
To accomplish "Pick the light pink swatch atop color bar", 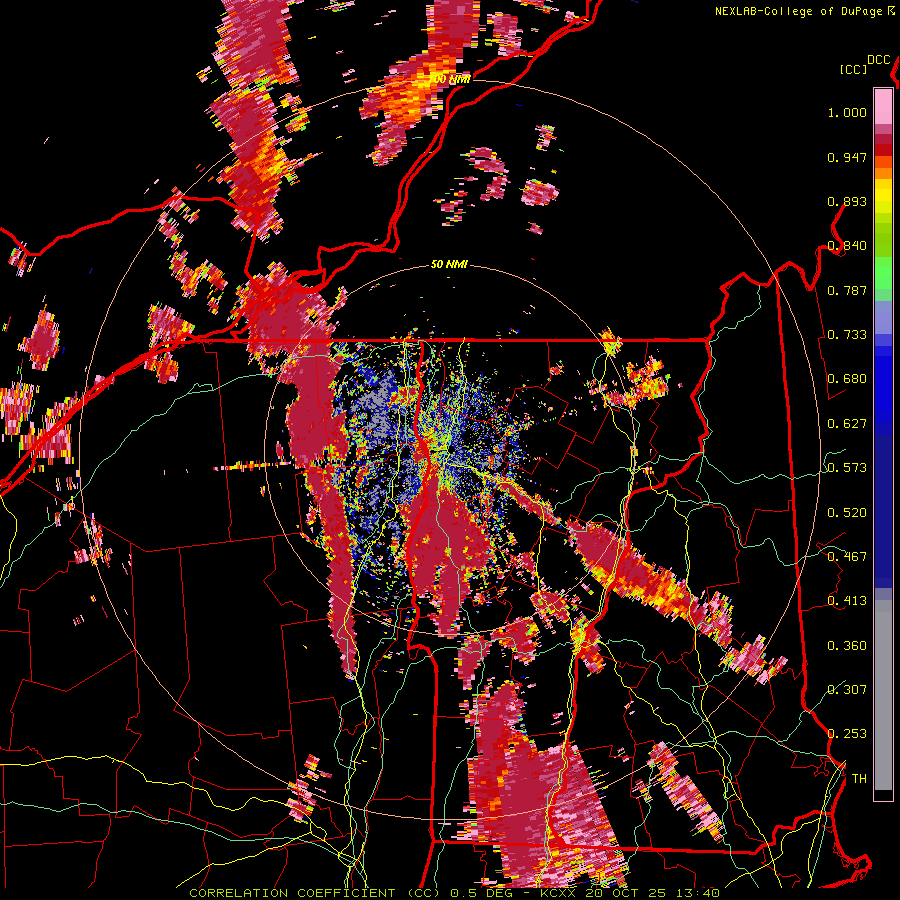I will point(883,106).
